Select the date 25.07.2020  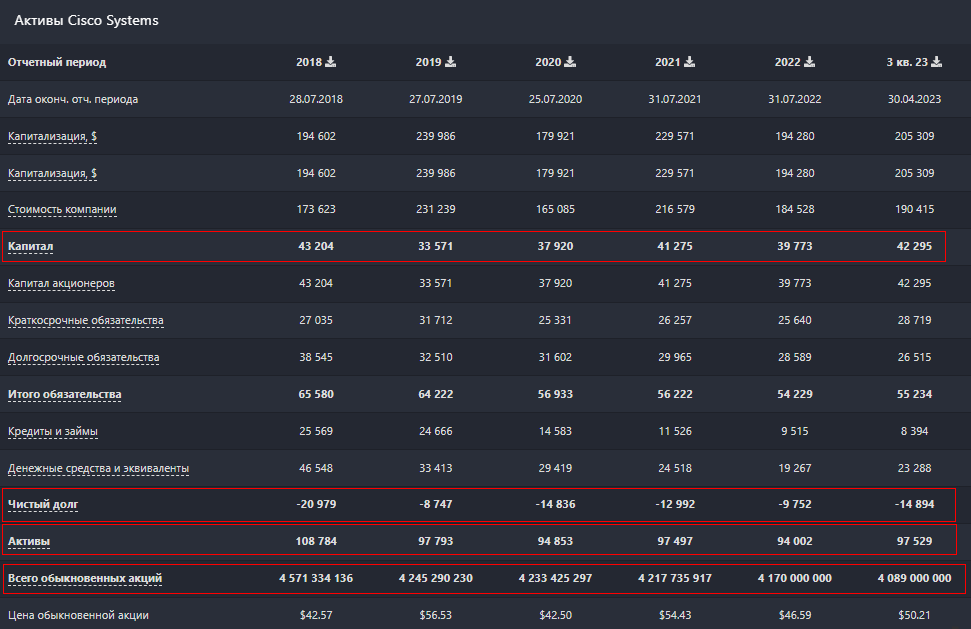[x=555, y=99]
